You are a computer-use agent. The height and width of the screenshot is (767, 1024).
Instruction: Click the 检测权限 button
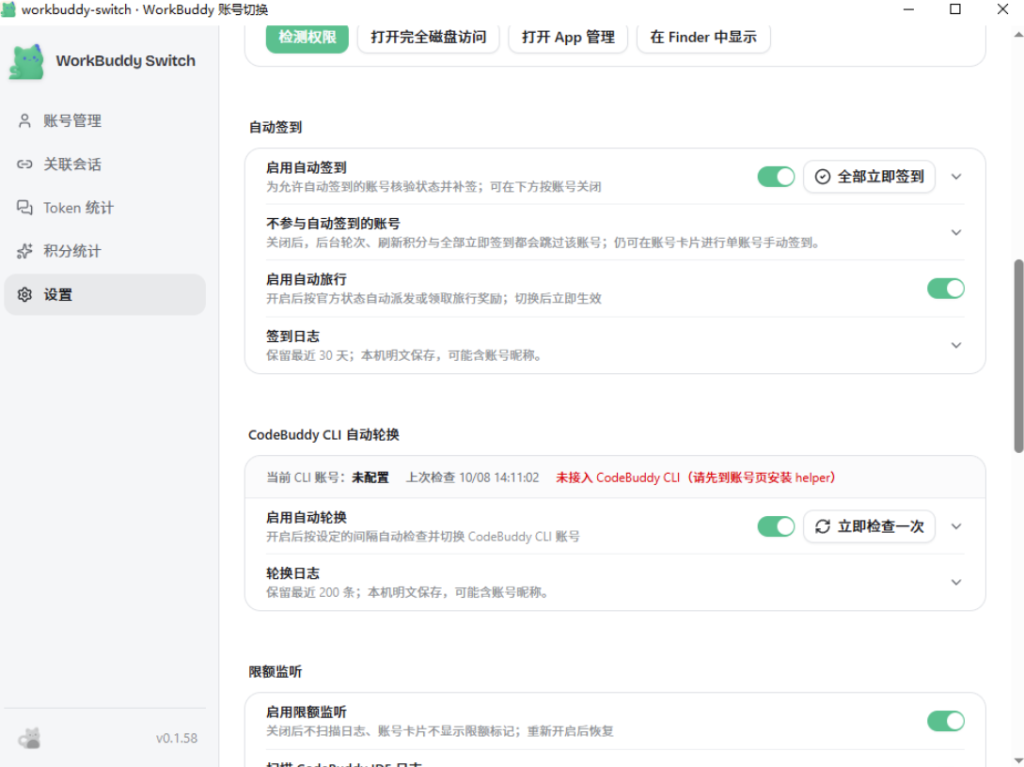click(x=307, y=37)
